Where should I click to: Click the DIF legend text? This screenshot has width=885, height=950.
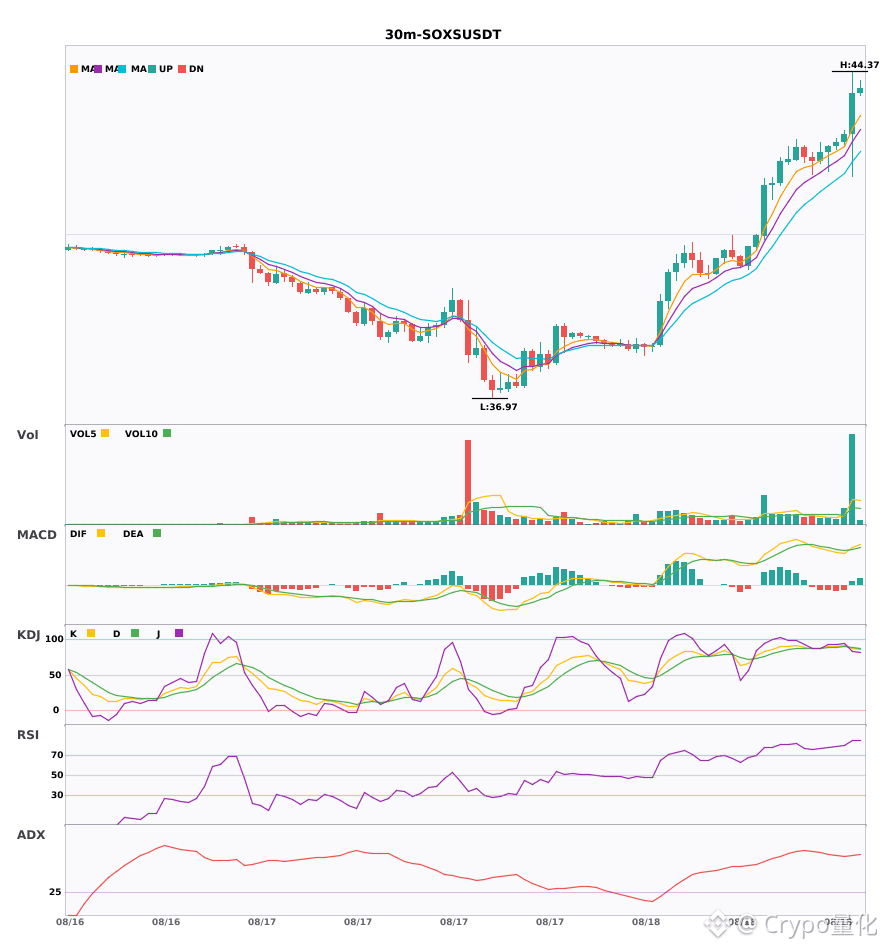point(78,534)
